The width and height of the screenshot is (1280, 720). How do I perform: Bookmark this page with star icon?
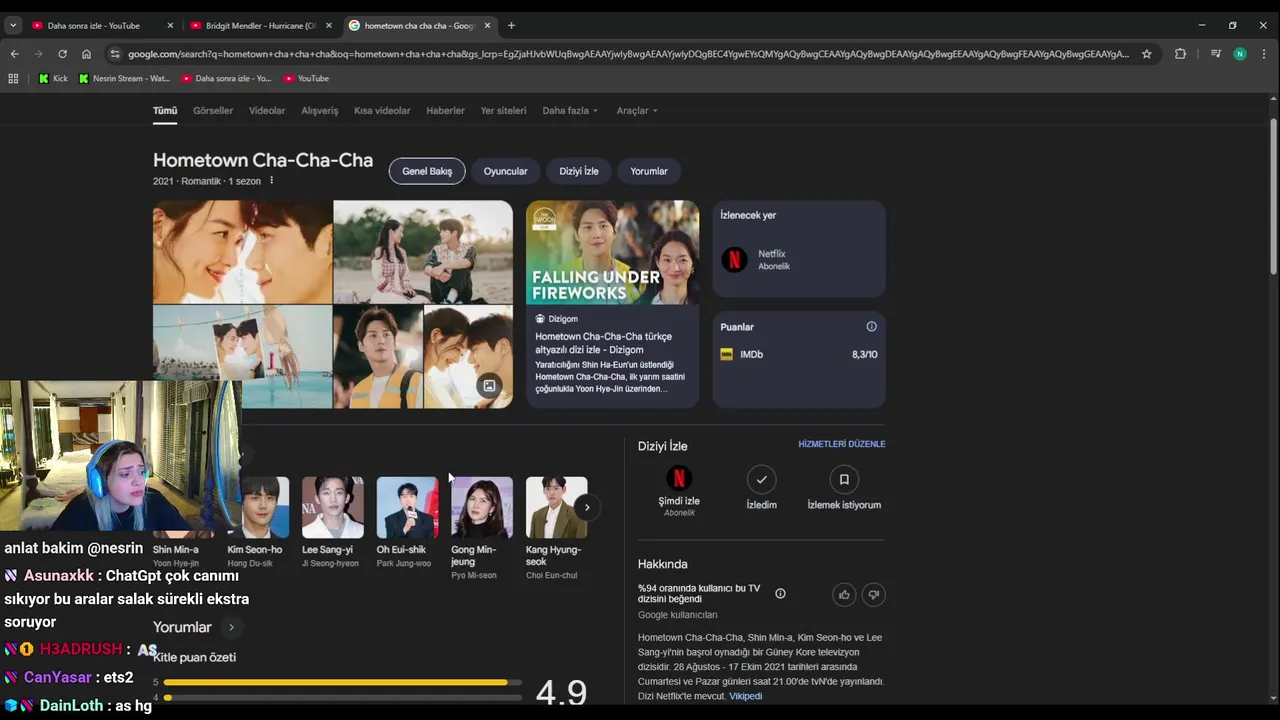(x=1147, y=54)
